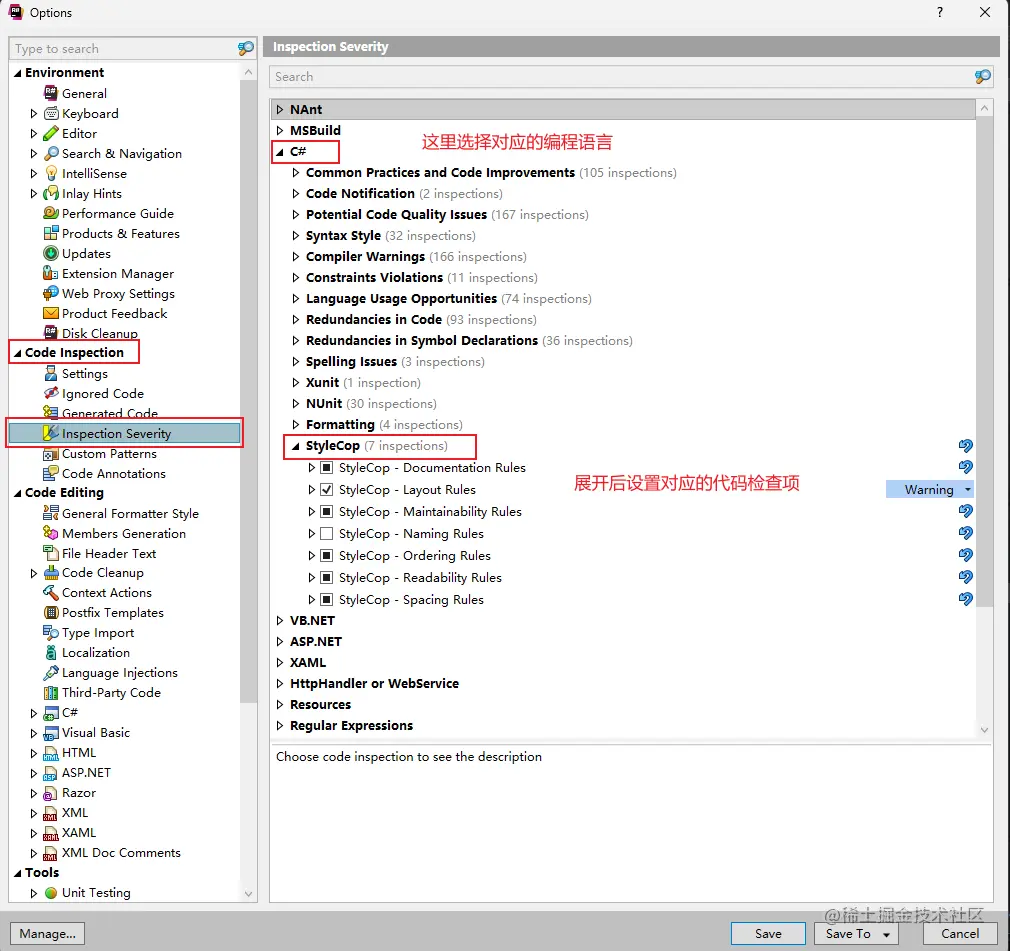
Task: Open the Warning severity dropdown
Action: pos(929,490)
